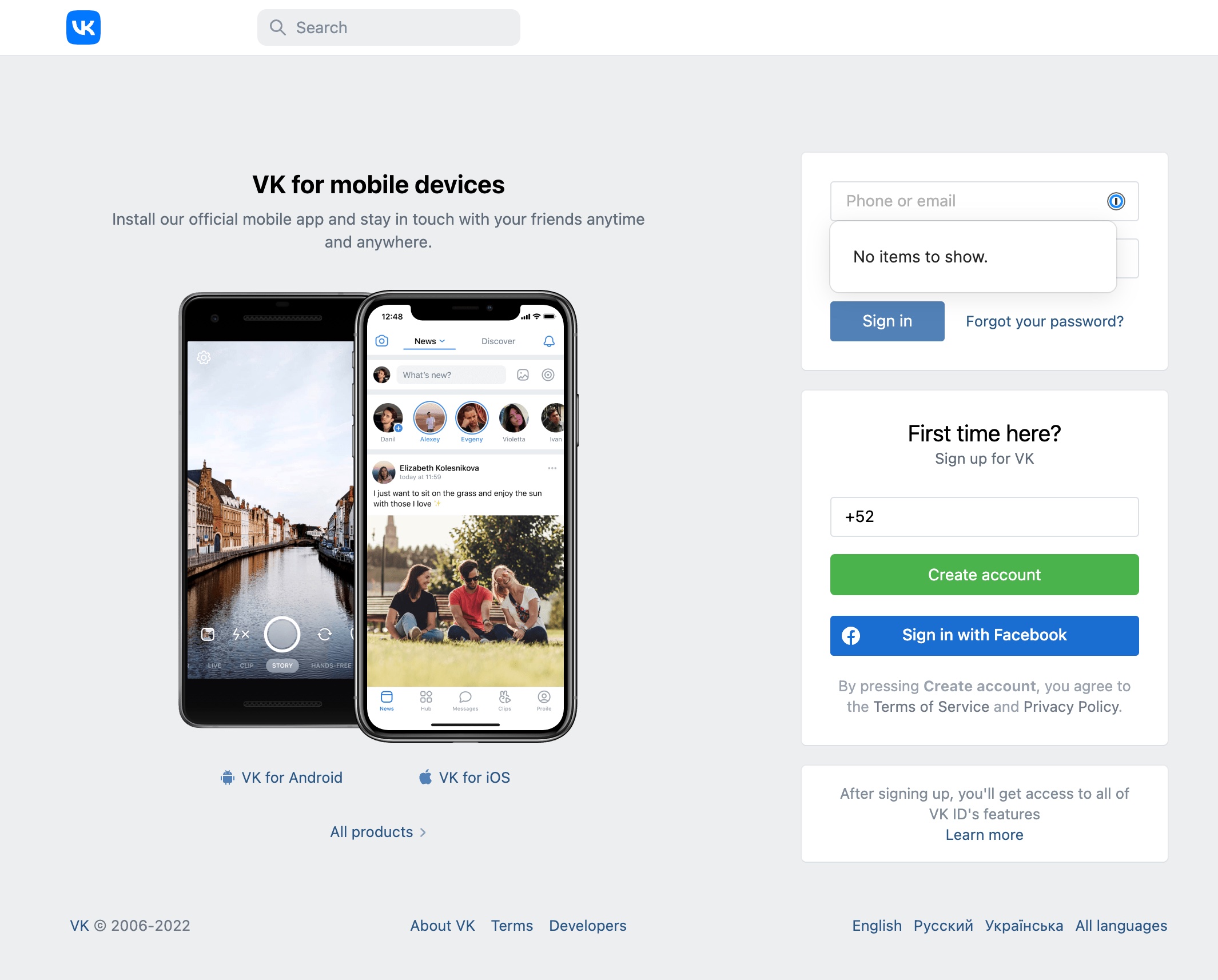Click the search bar magnifier icon
1218x980 pixels.
pyautogui.click(x=278, y=27)
